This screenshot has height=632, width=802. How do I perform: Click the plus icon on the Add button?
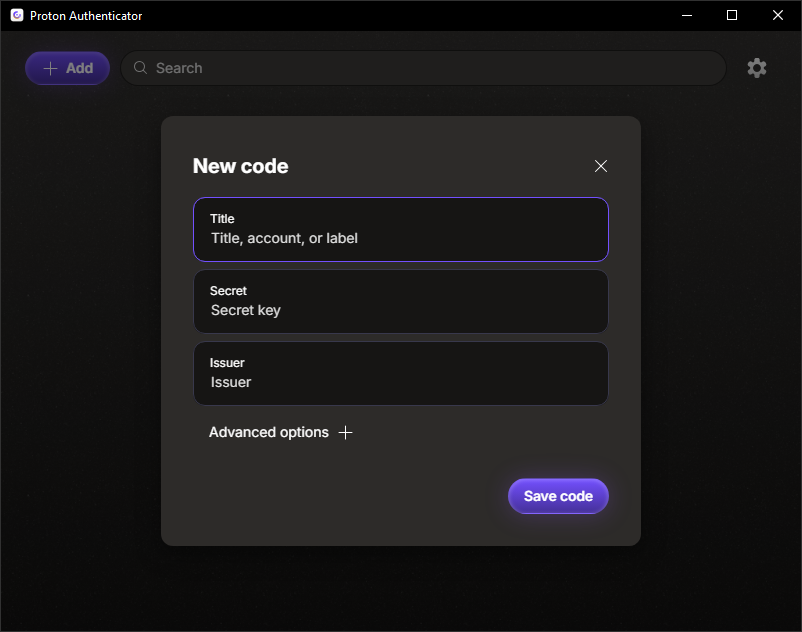50,68
